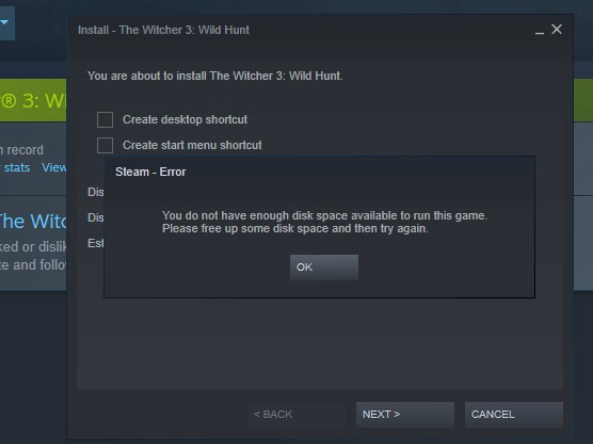Cancel the Witcher 3 installation

(514, 415)
